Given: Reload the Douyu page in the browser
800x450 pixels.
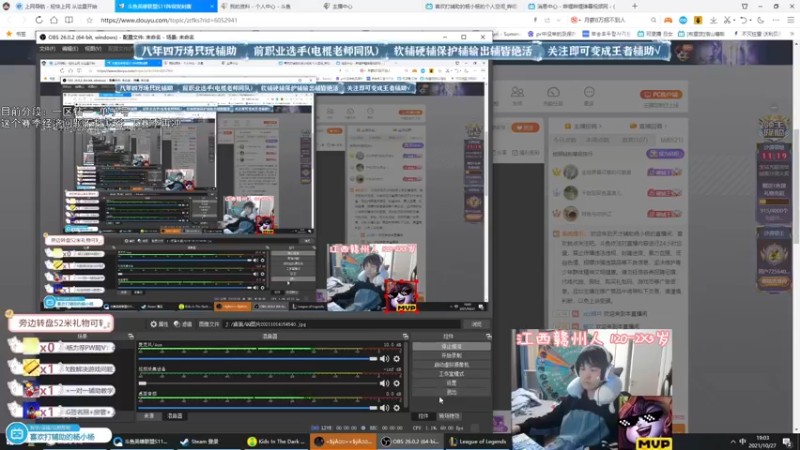Looking at the screenshot, I should pyautogui.click(x=39, y=20).
